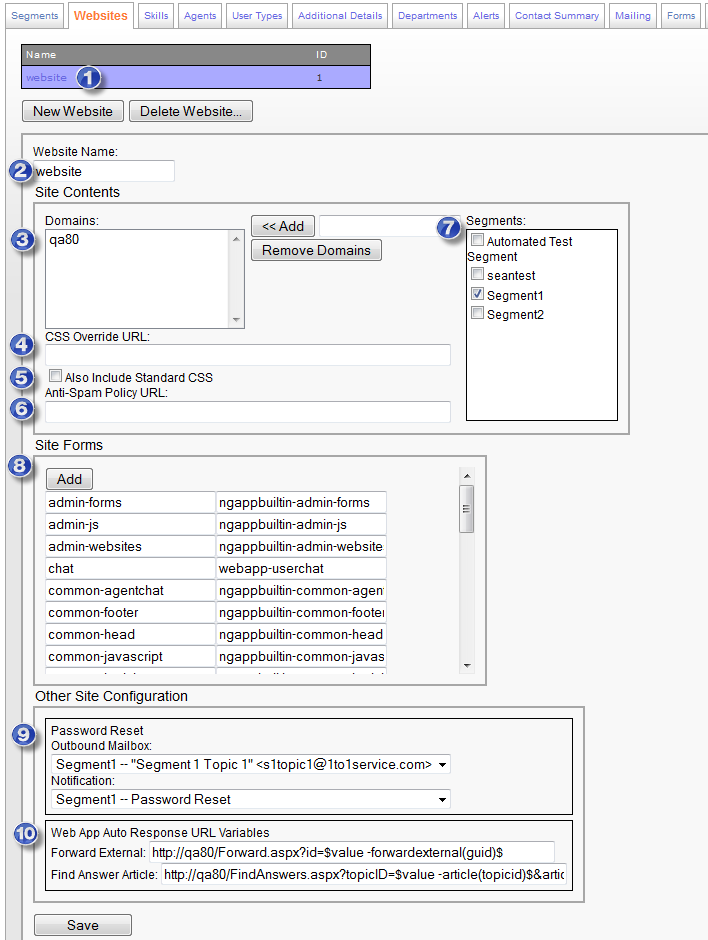Check the seantest segment checkbox
Screen dimensions: 708x940
[x=478, y=274]
